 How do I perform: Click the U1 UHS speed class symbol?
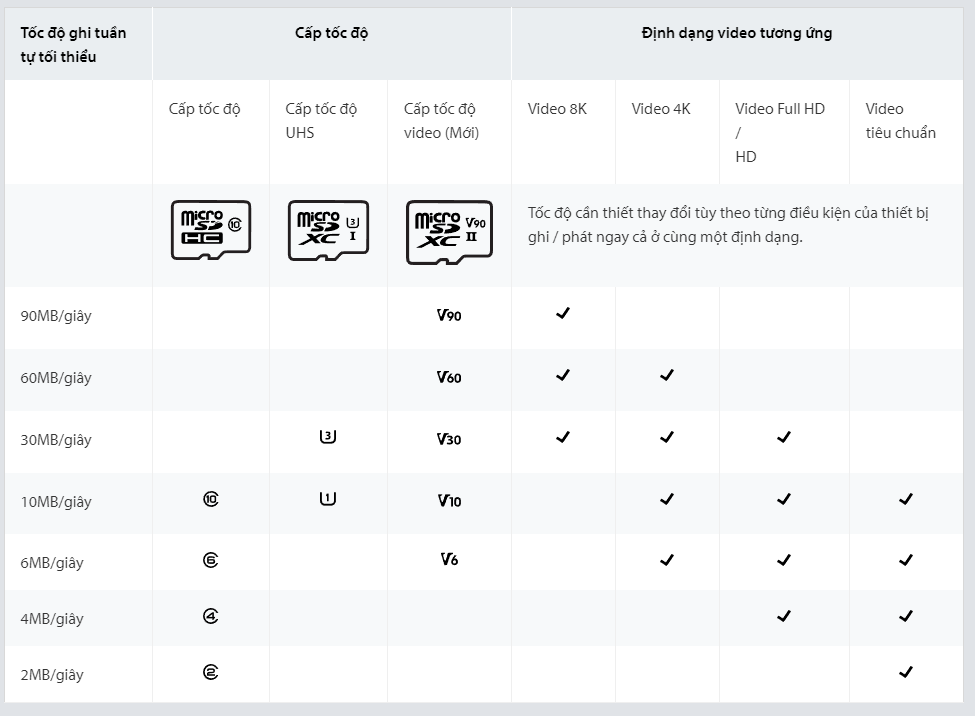(328, 498)
